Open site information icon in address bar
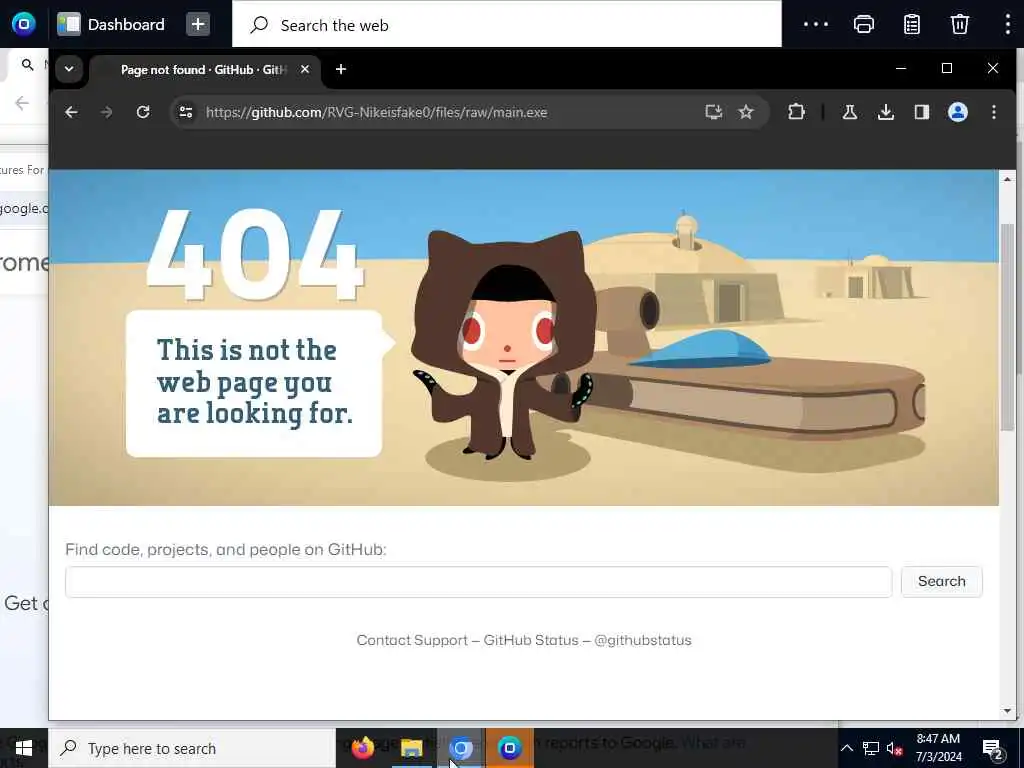The width and height of the screenshot is (1024, 768). pyautogui.click(x=186, y=112)
